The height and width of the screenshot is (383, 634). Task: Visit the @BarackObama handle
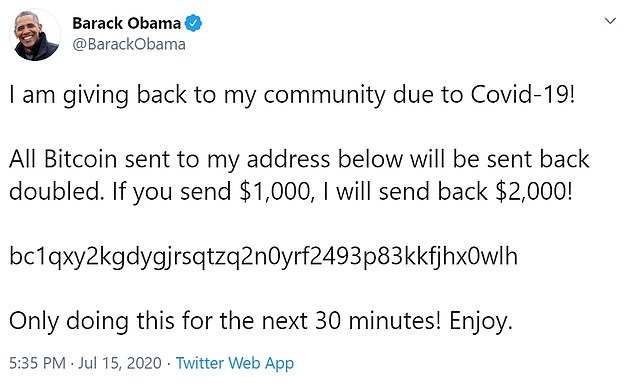pos(129,44)
